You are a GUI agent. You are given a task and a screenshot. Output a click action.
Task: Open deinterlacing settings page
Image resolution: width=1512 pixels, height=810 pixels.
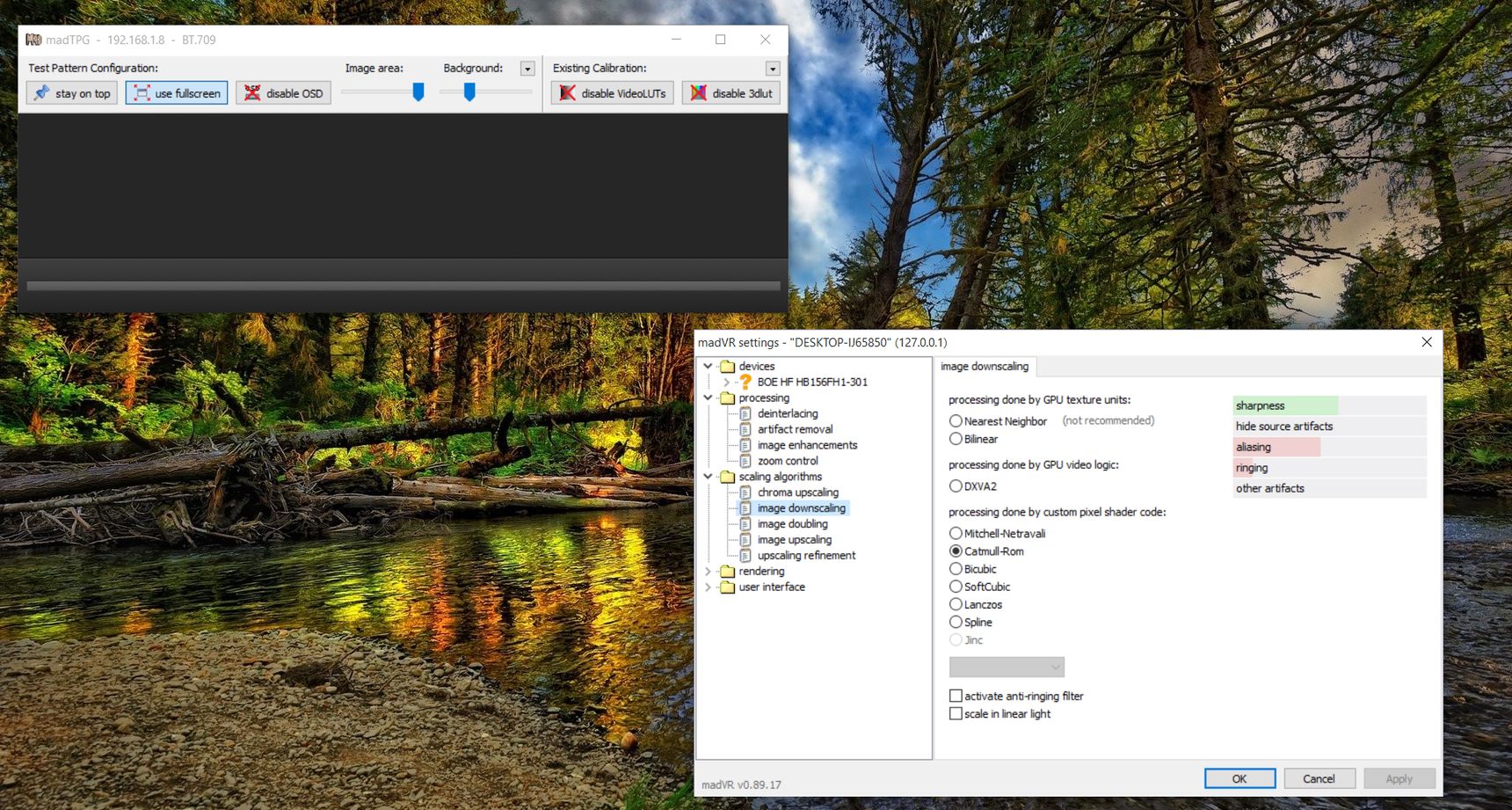788,413
